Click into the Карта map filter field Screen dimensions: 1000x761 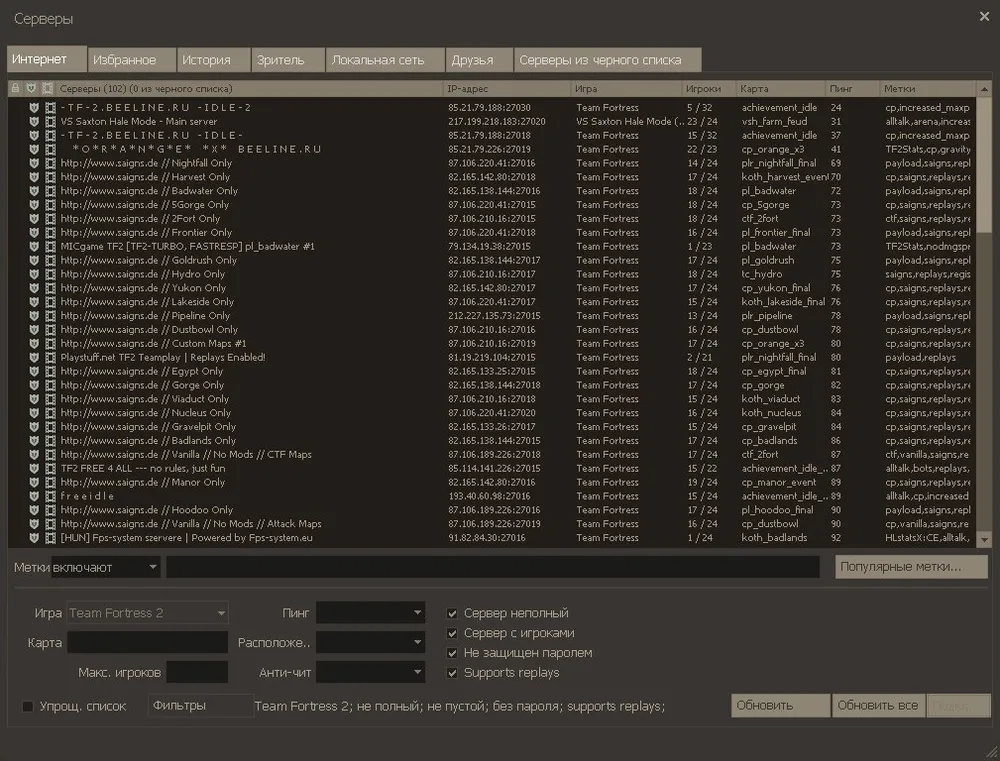[147, 642]
